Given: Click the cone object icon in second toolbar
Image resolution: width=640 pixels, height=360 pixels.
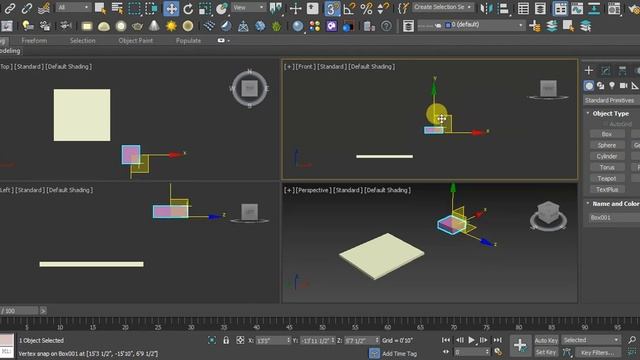Looking at the screenshot, I should (x=154, y=26).
